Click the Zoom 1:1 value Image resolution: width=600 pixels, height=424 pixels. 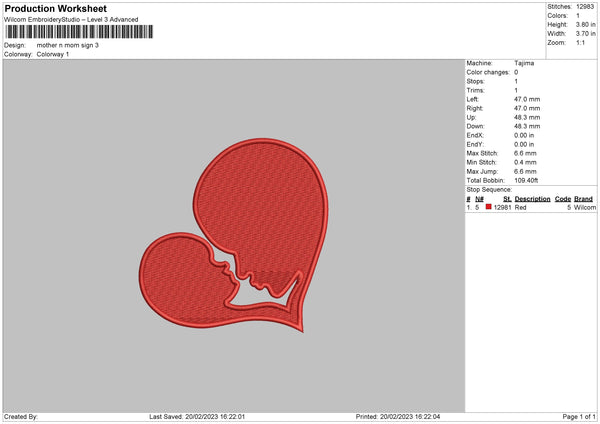click(x=580, y=42)
